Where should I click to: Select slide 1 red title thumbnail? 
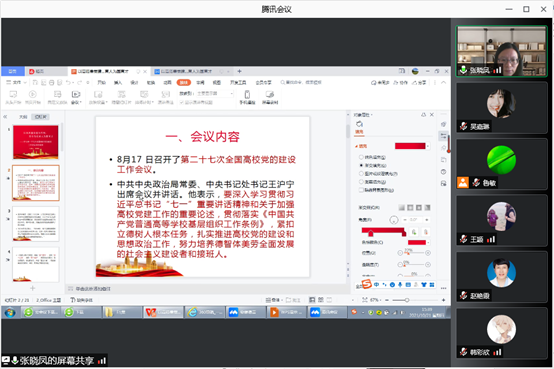pyautogui.click(x=36, y=142)
